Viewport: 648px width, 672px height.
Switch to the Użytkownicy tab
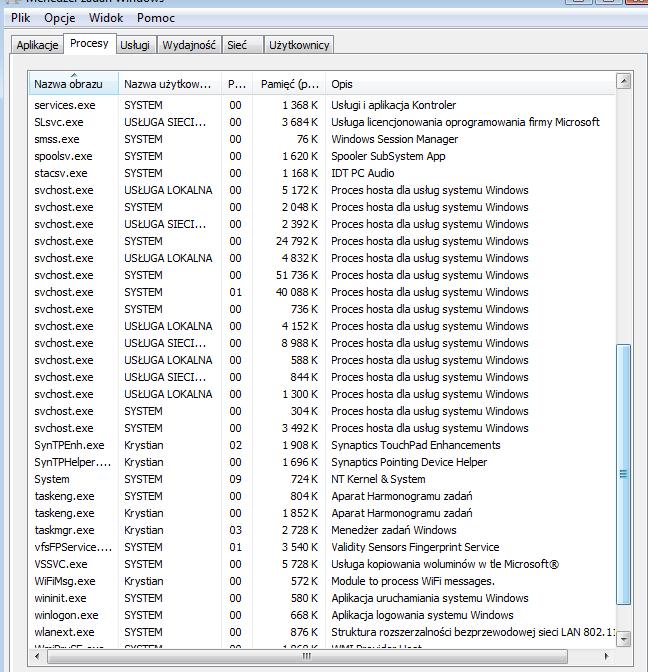pyautogui.click(x=298, y=45)
